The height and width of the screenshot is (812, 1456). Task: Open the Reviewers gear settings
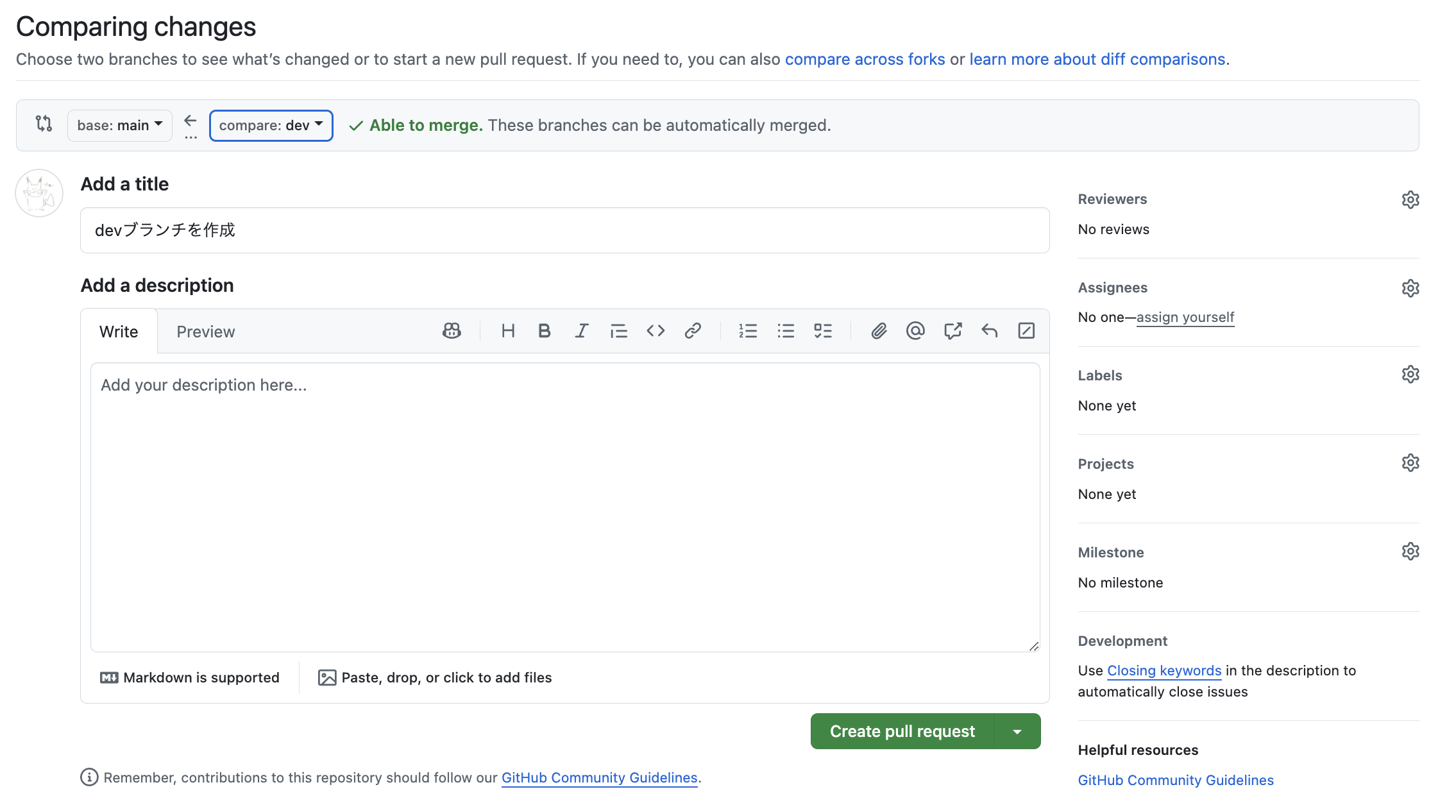[1410, 199]
